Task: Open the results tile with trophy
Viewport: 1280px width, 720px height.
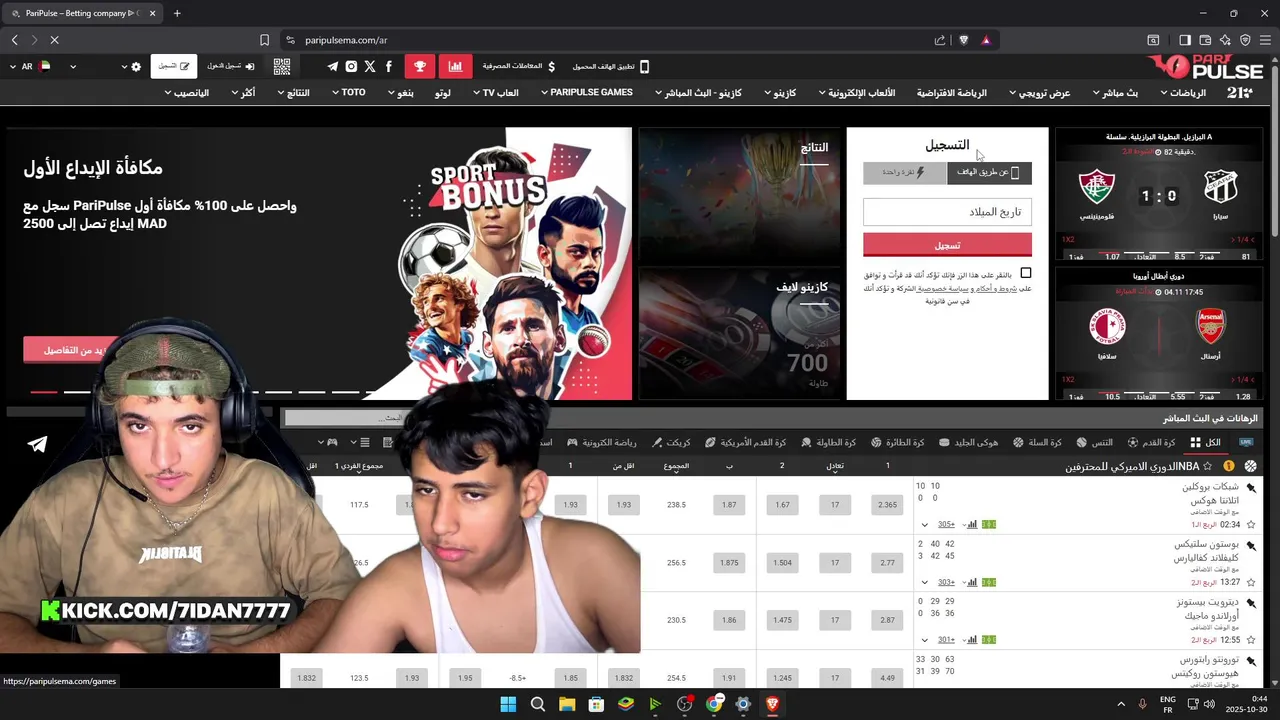Action: [740, 195]
